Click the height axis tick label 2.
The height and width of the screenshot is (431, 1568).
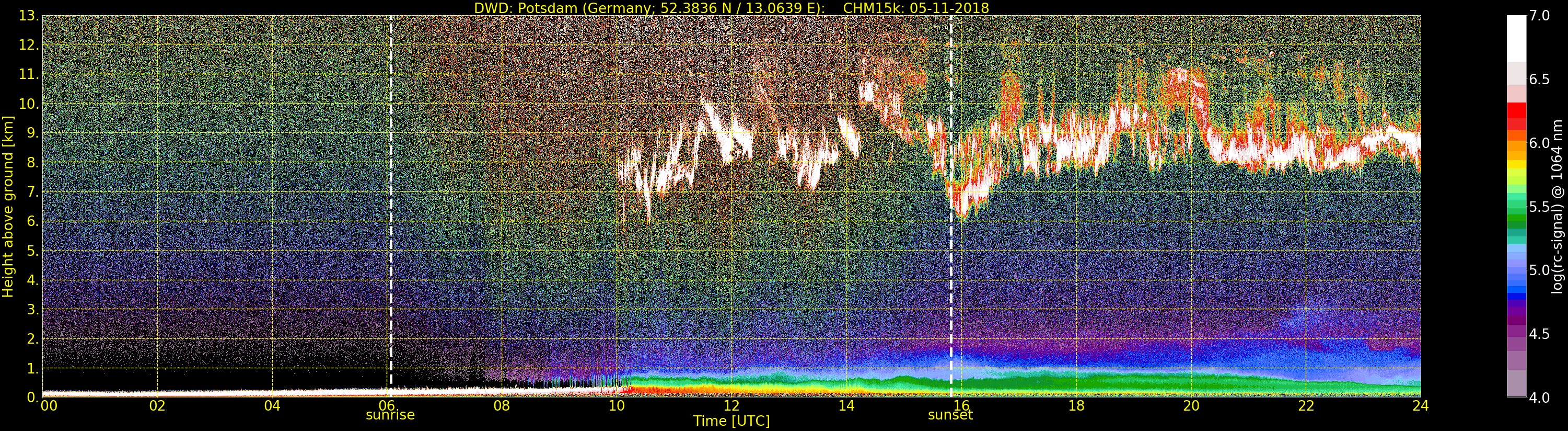[32, 339]
